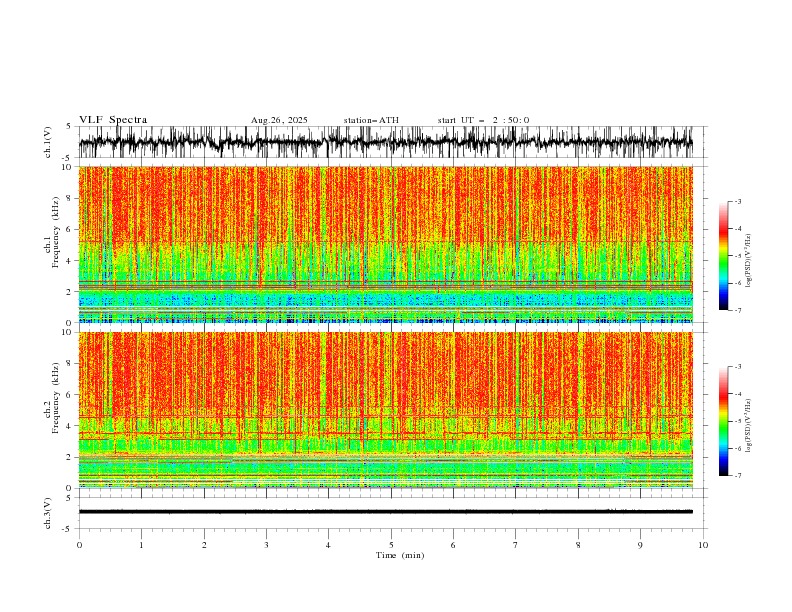This screenshot has height=612, width=792.
Task: Click the '-3' value on upper colorbar
Action: pos(737,201)
